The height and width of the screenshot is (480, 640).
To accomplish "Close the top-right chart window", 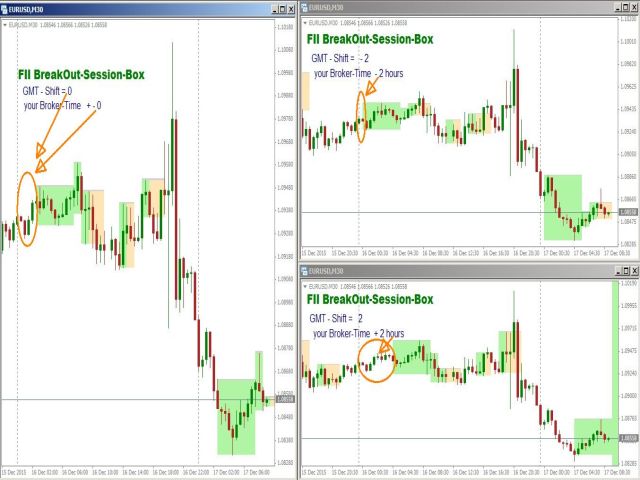I will [634, 7].
